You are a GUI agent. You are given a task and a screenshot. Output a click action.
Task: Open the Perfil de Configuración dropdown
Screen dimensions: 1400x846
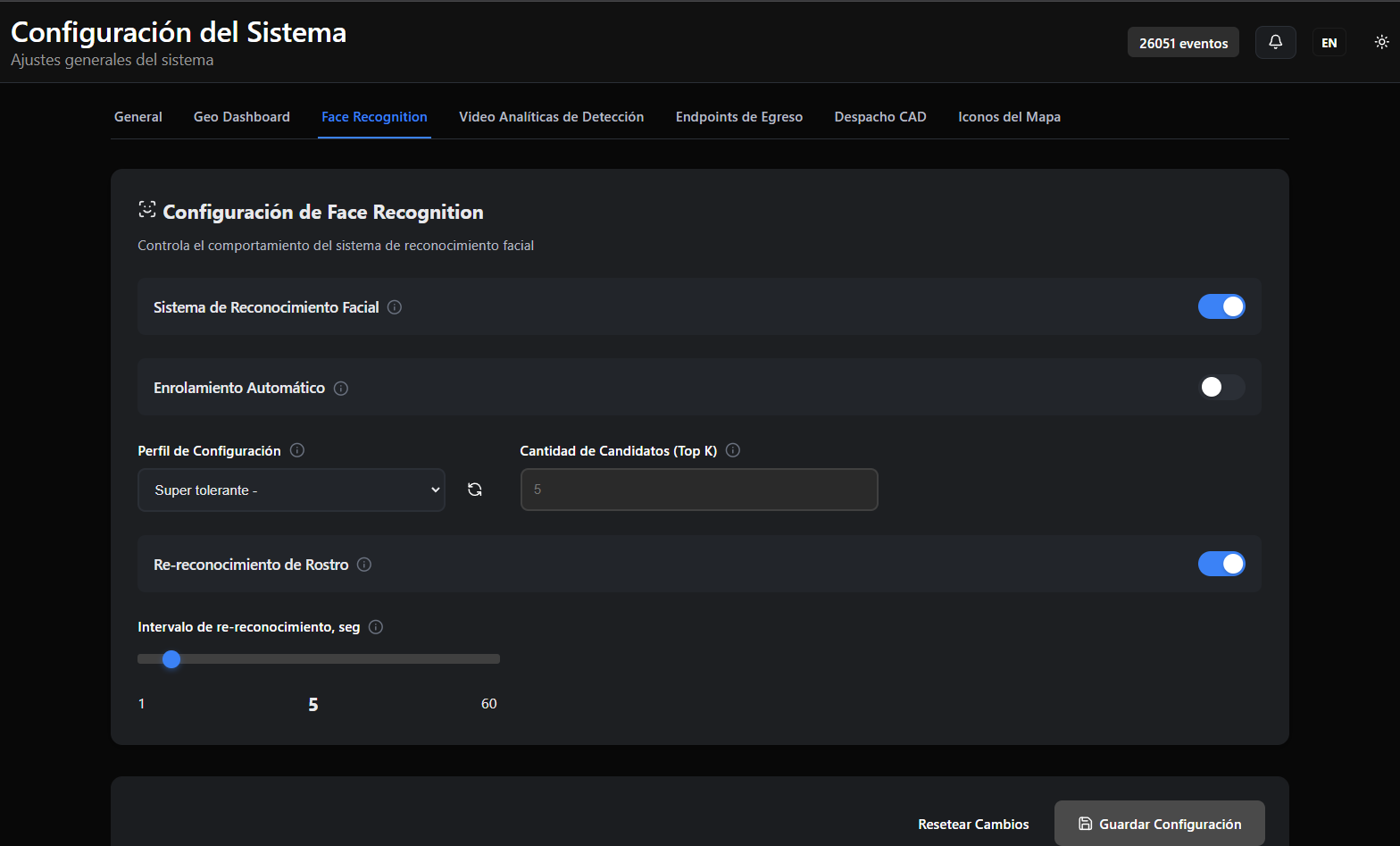click(291, 490)
